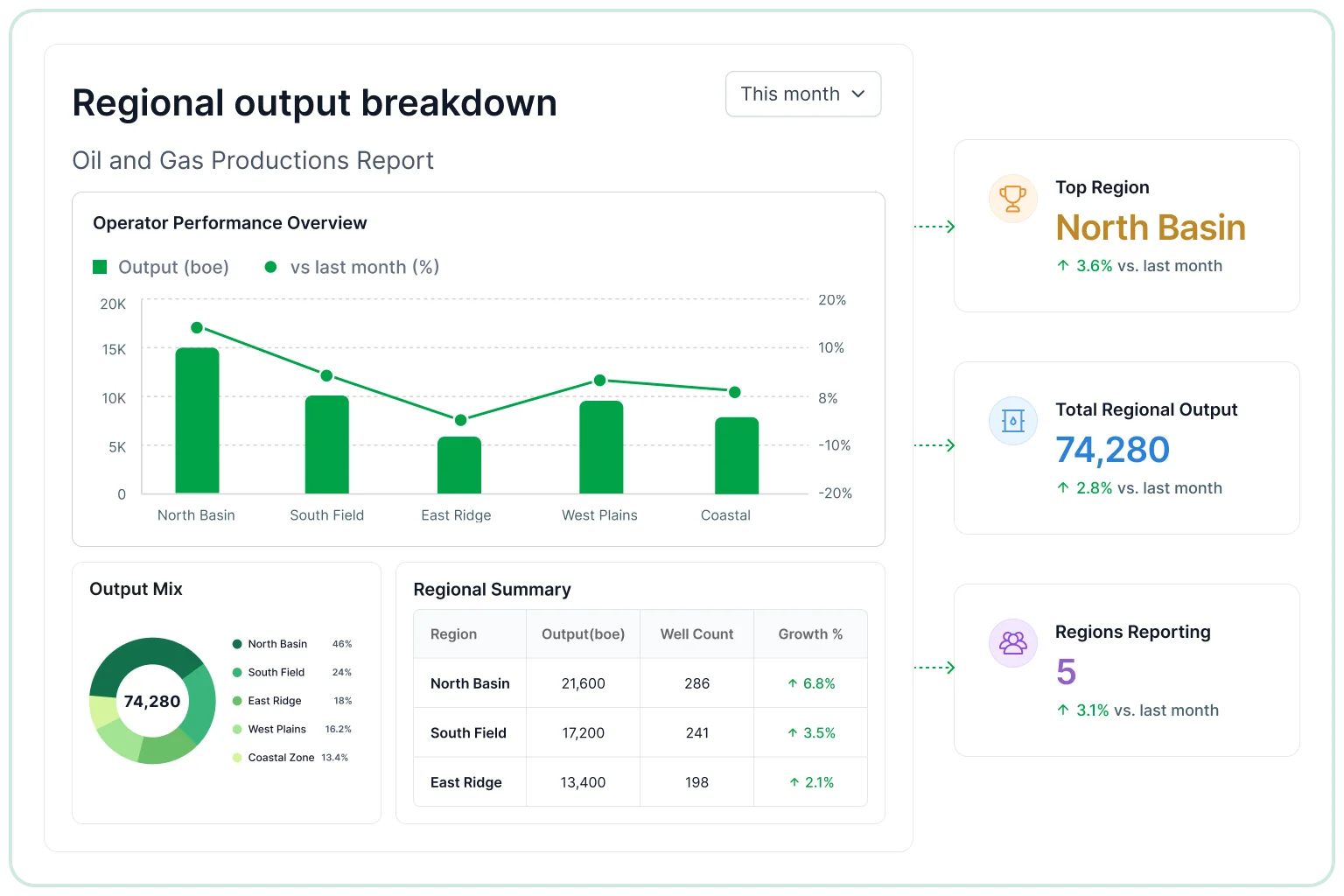
Task: Click the 21,600 output cell
Action: (583, 683)
